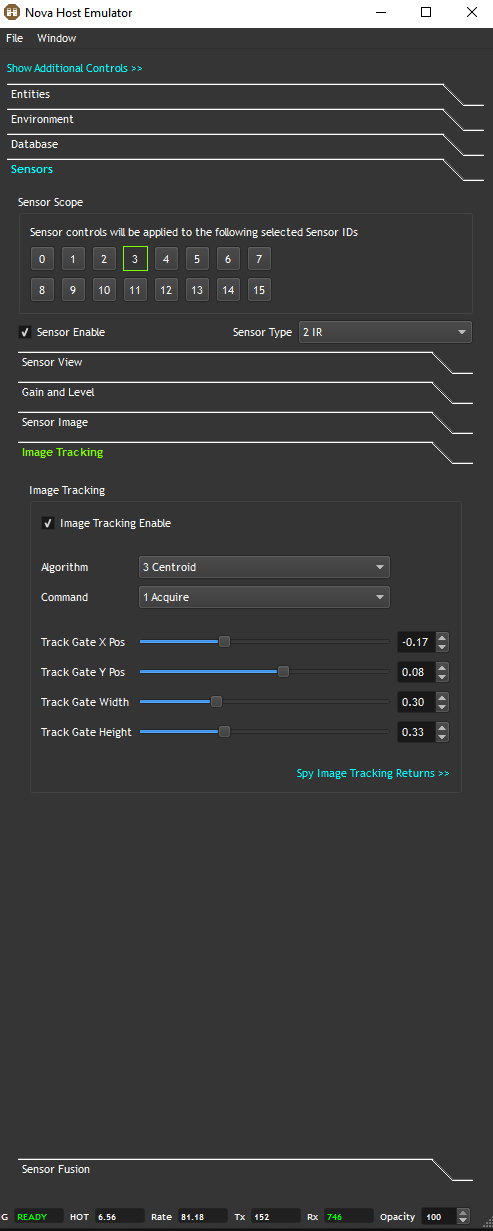
Task: Click Spy Image Tracking Returns link
Action: [x=373, y=773]
